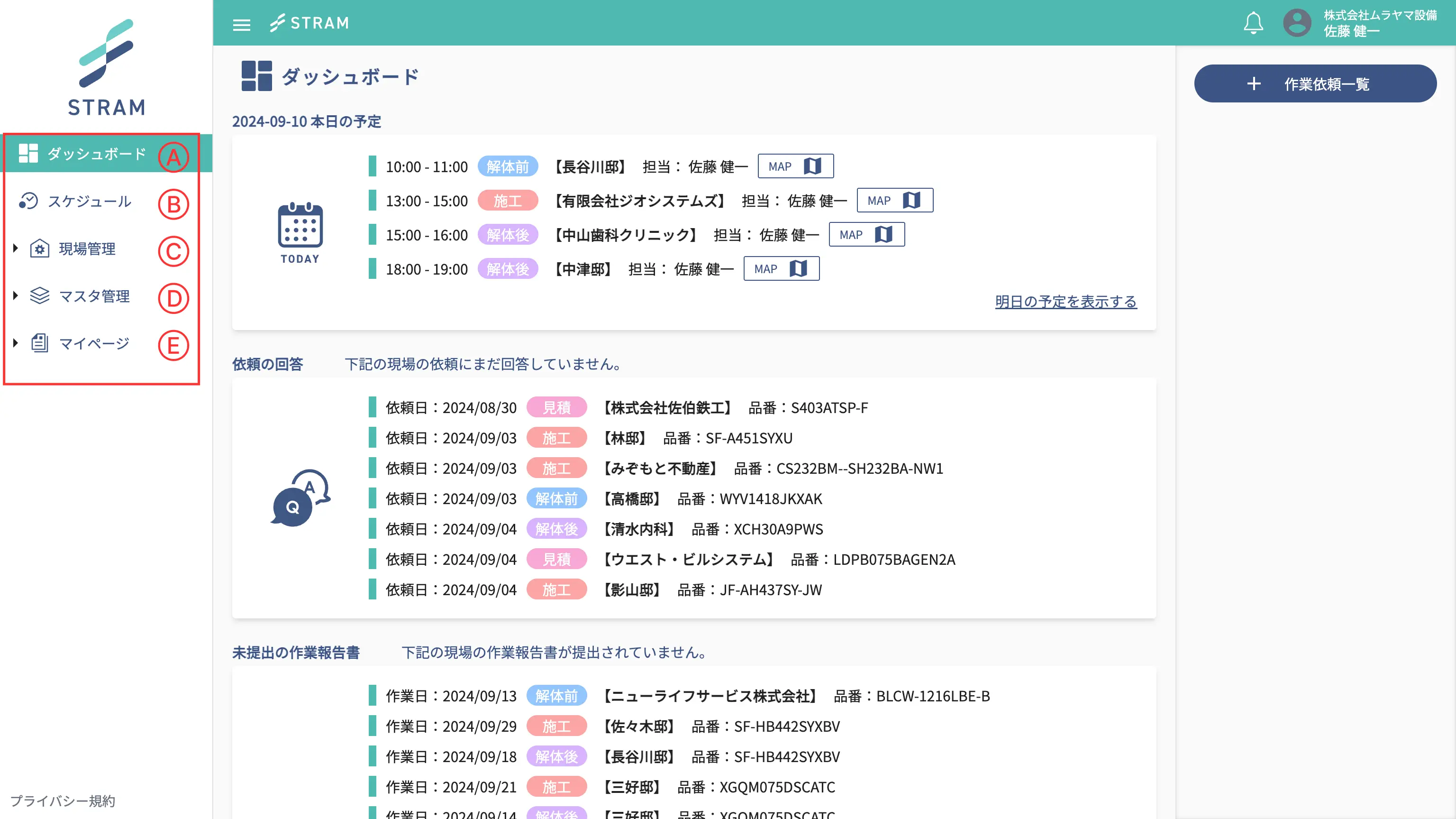Click the TODAY calendar icon
This screenshot has width=1456, height=819.
tap(300, 226)
